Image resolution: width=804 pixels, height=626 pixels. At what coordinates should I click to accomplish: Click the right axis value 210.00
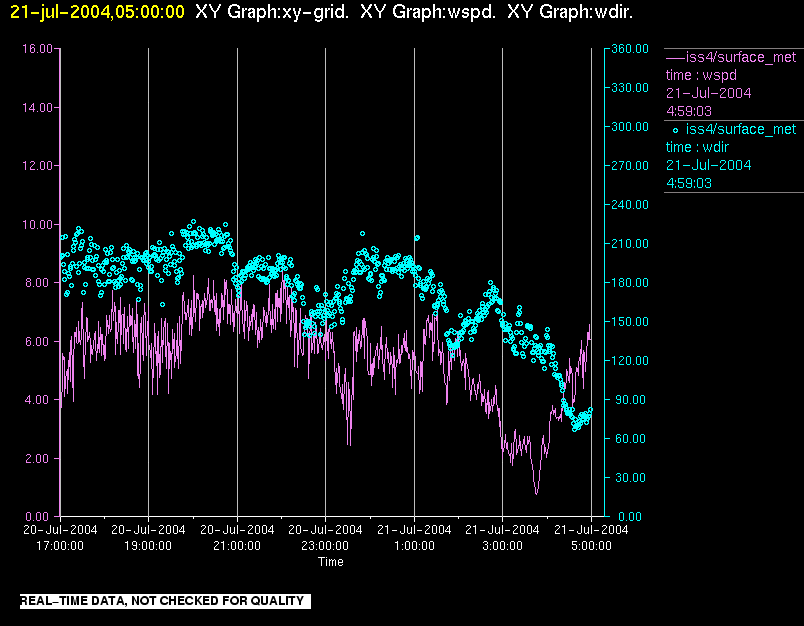pyautogui.click(x=630, y=244)
